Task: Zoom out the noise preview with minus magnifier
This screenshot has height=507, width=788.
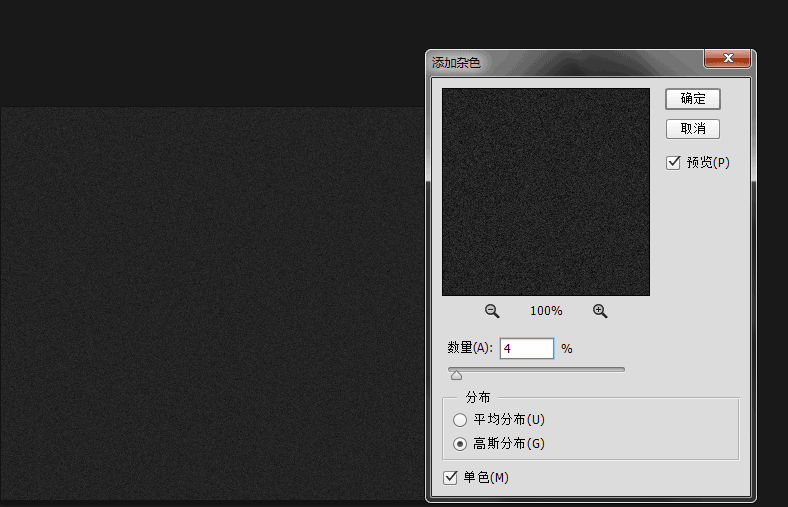Action: click(x=492, y=311)
